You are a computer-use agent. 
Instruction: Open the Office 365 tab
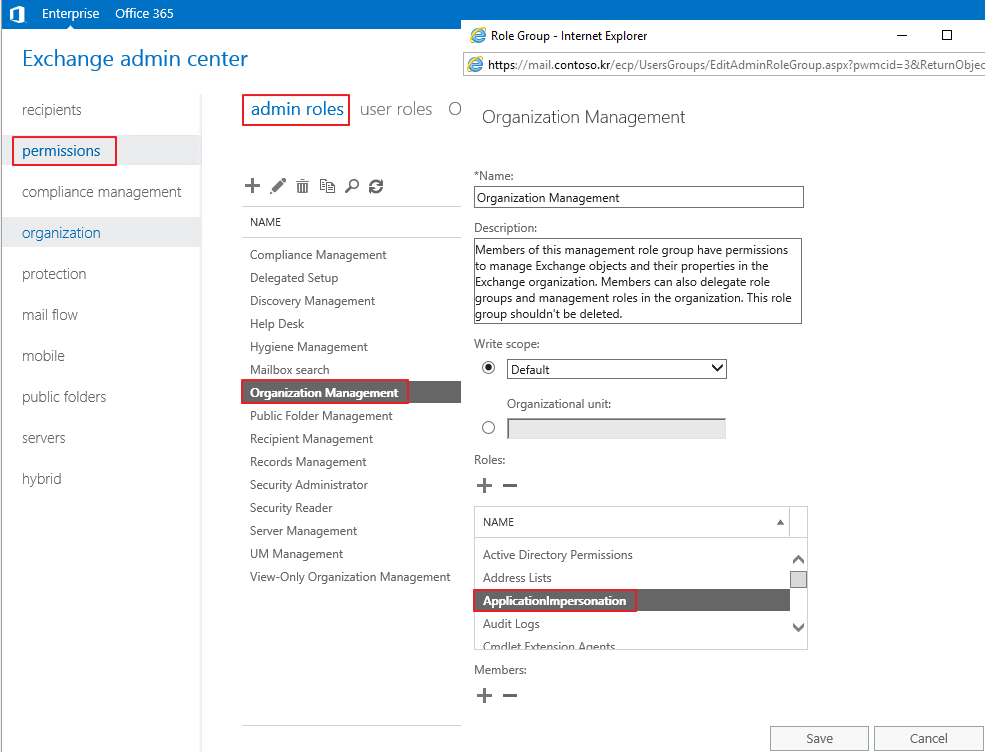pos(144,13)
